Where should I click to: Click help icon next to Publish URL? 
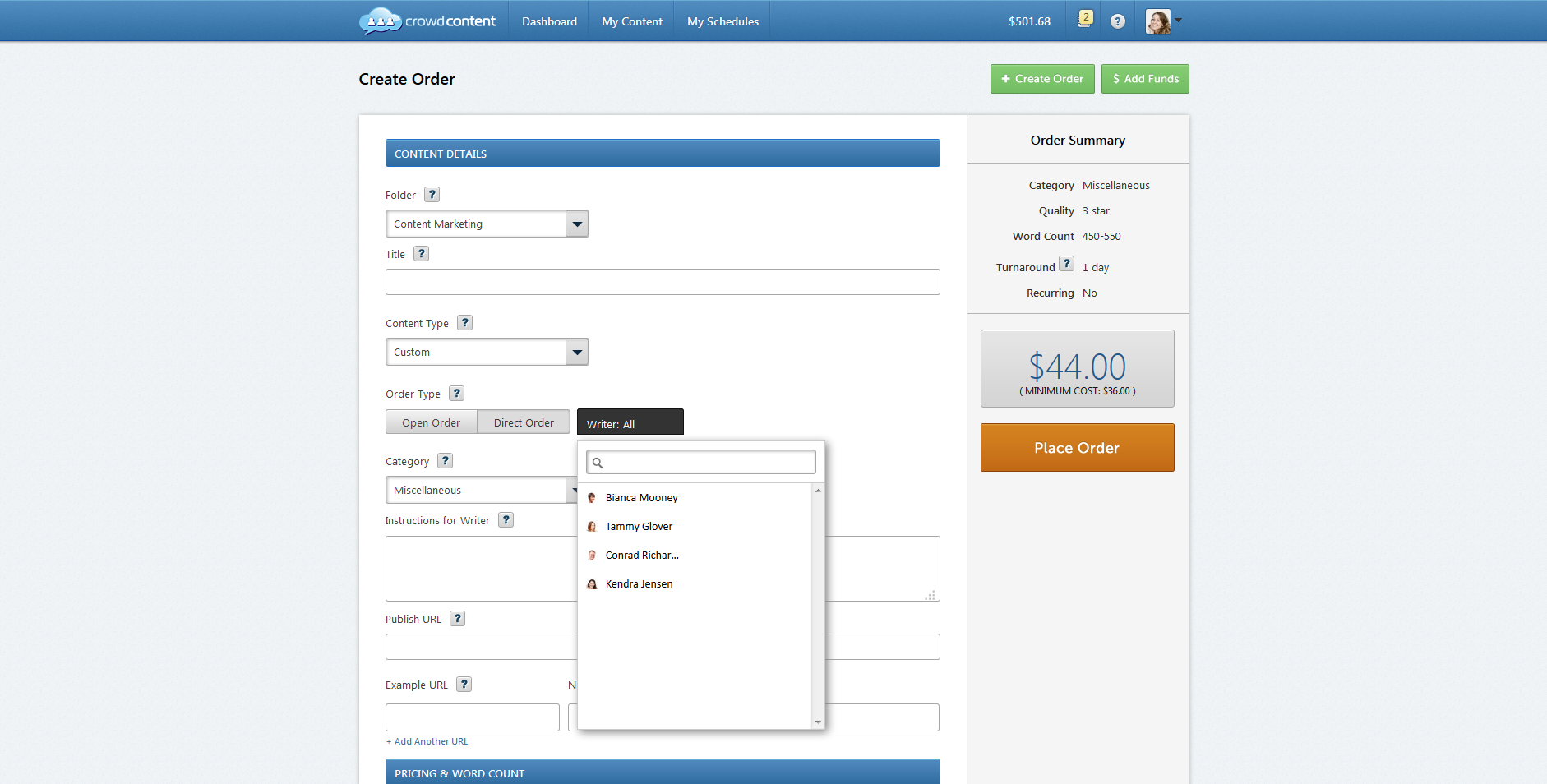(x=457, y=619)
